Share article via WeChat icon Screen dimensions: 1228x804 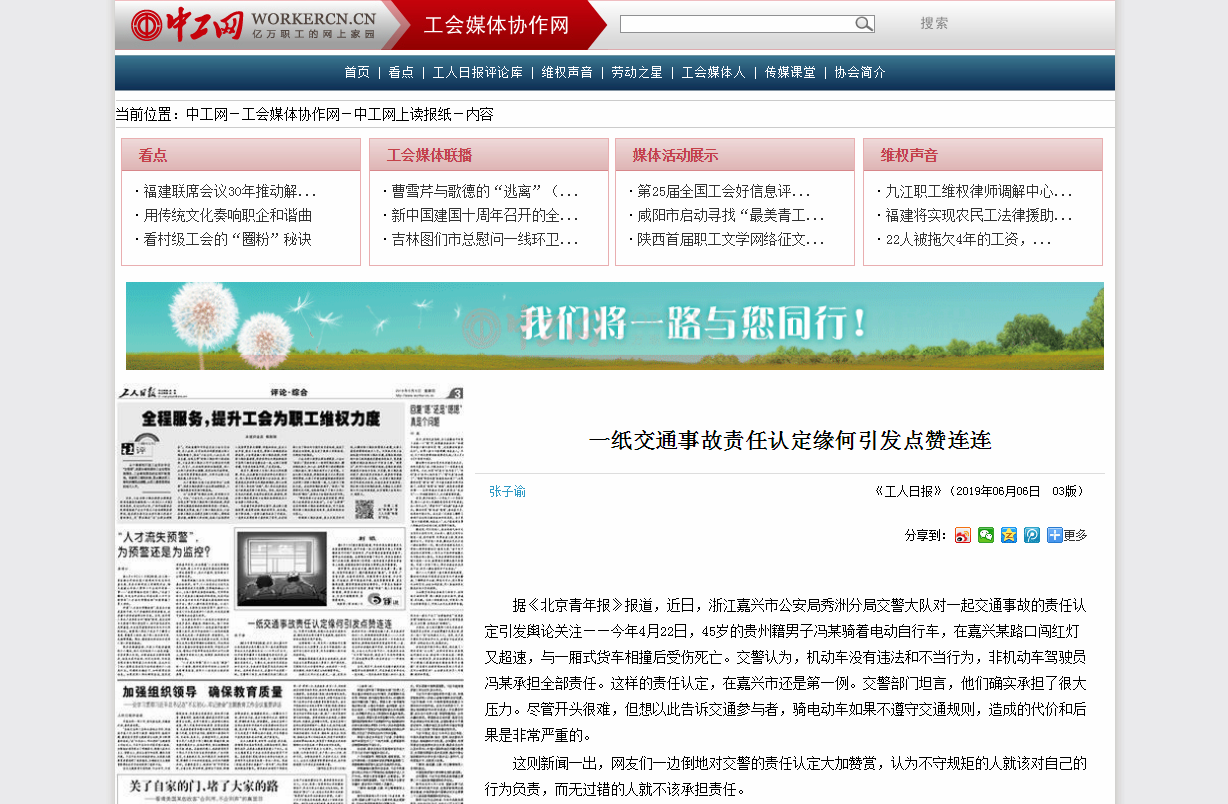986,535
